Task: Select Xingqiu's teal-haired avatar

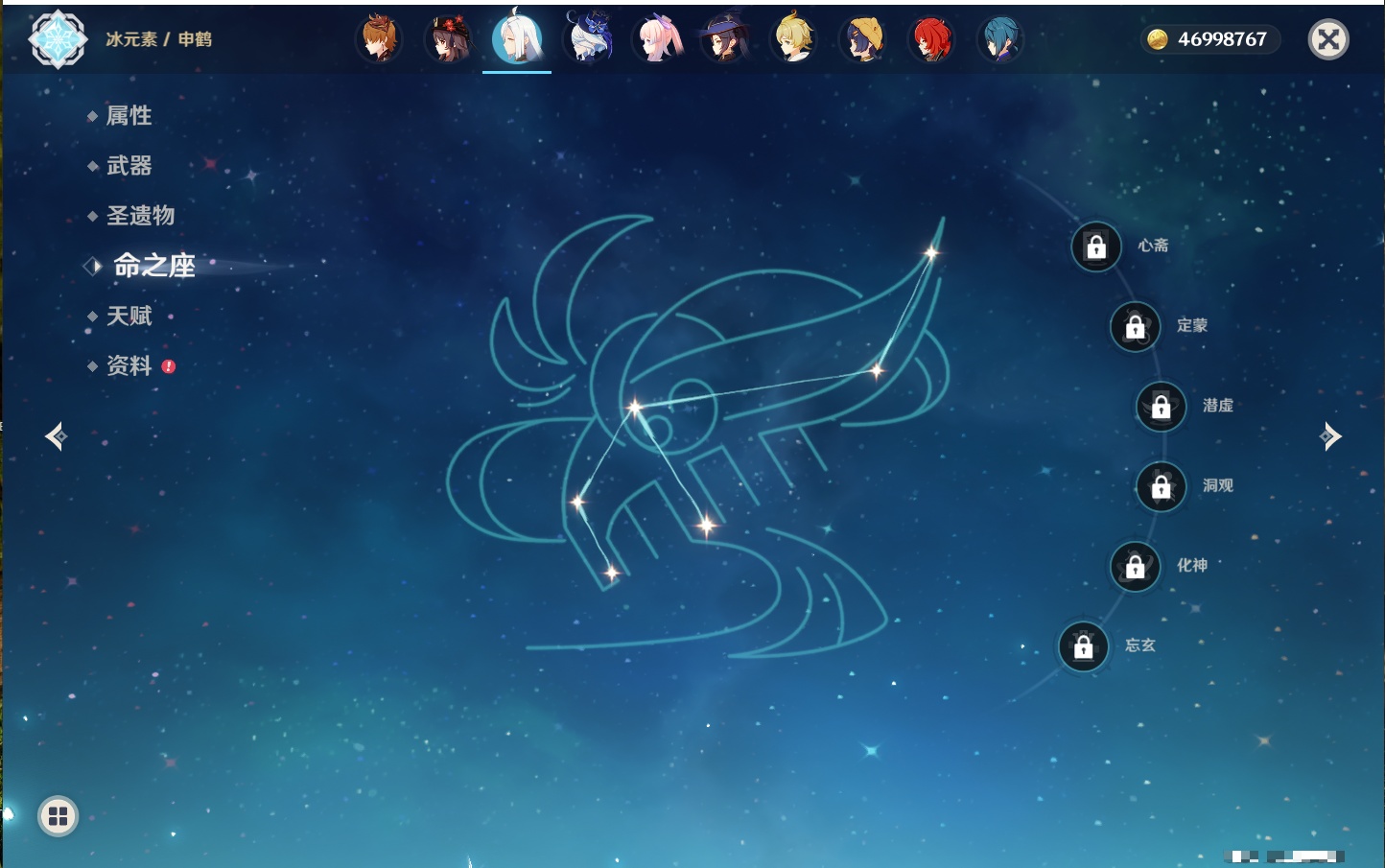Action: click(1000, 39)
